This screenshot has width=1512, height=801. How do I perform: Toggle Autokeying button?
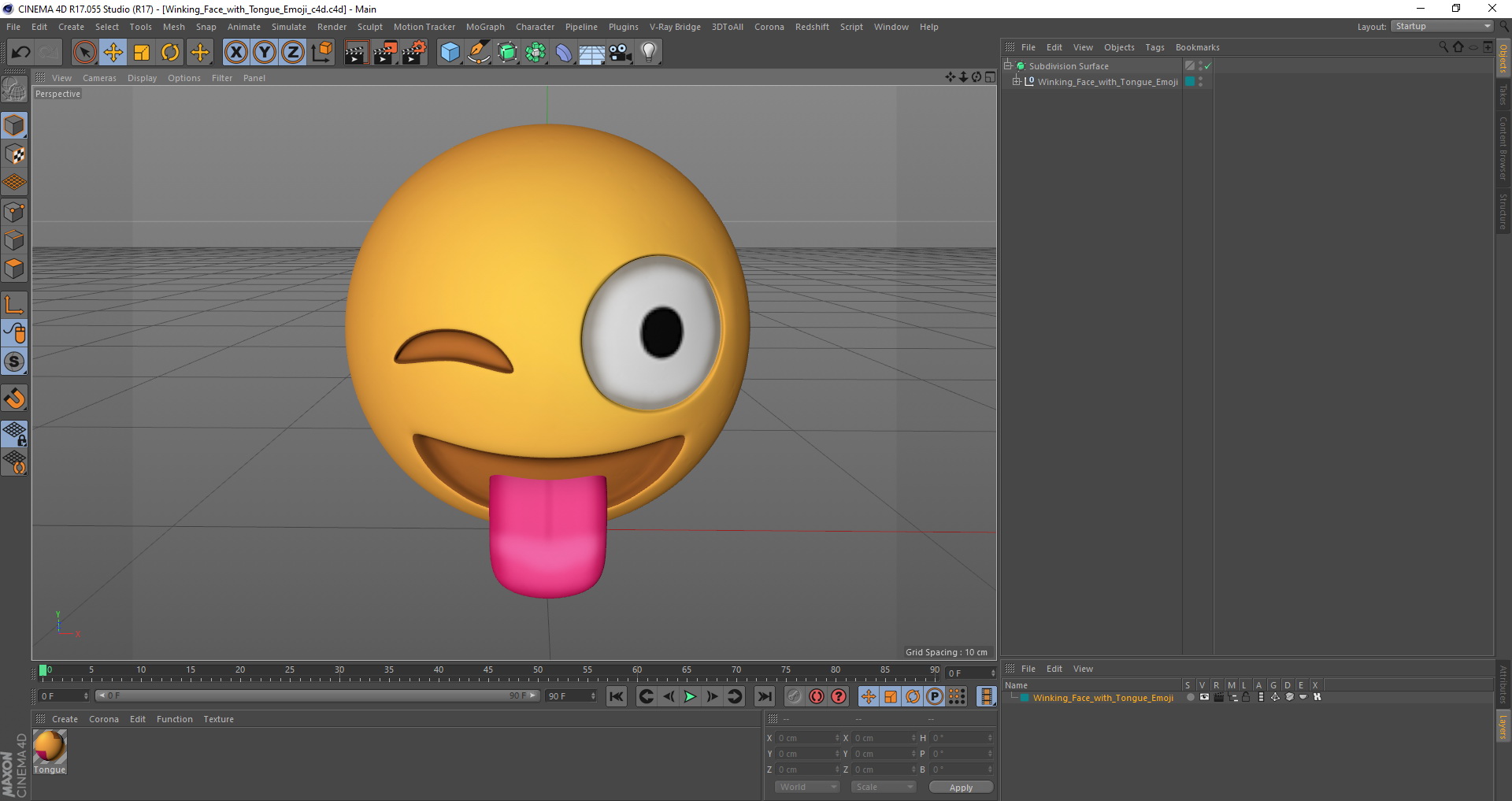[x=817, y=696]
